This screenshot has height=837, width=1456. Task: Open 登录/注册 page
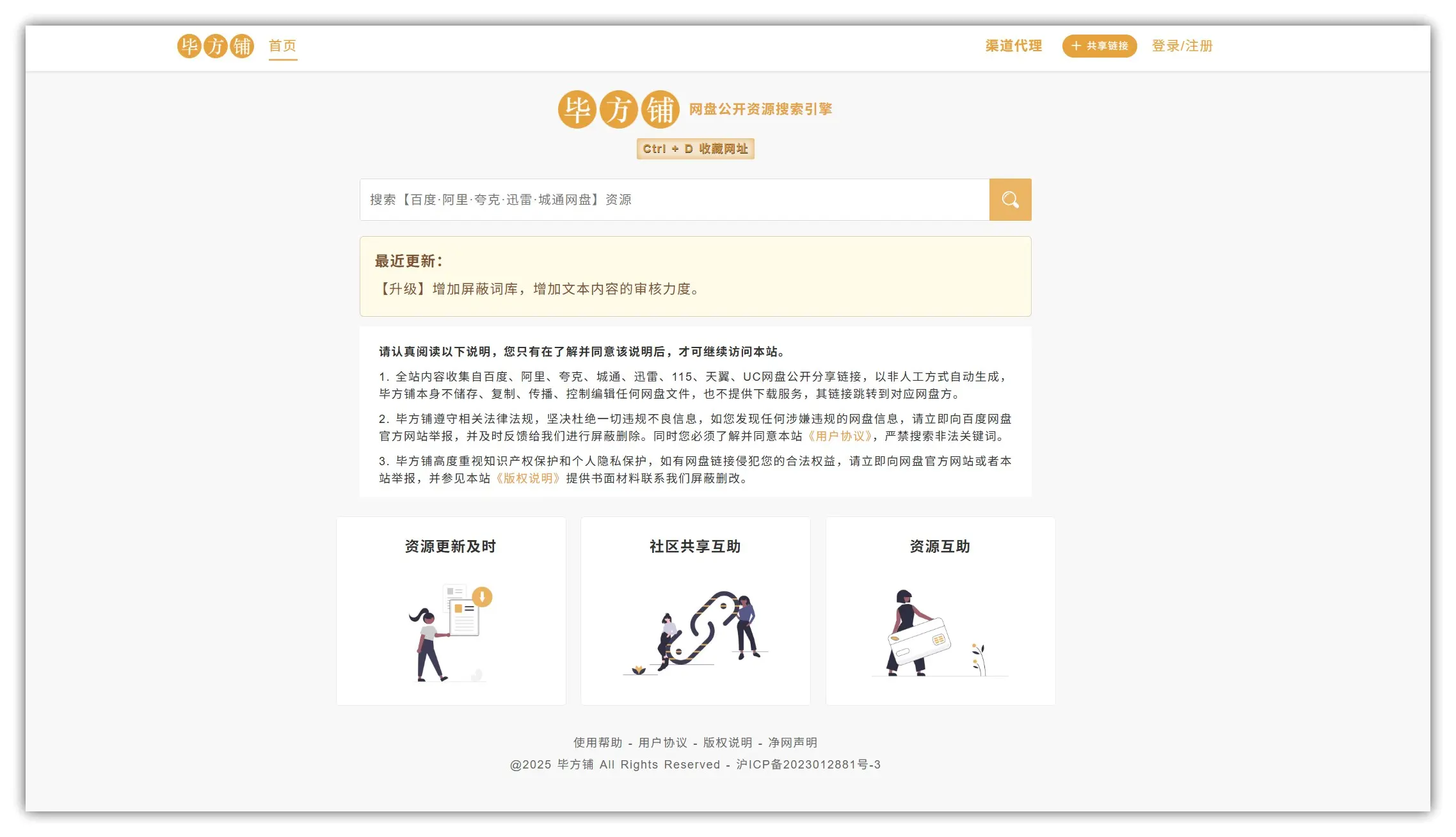1182,46
